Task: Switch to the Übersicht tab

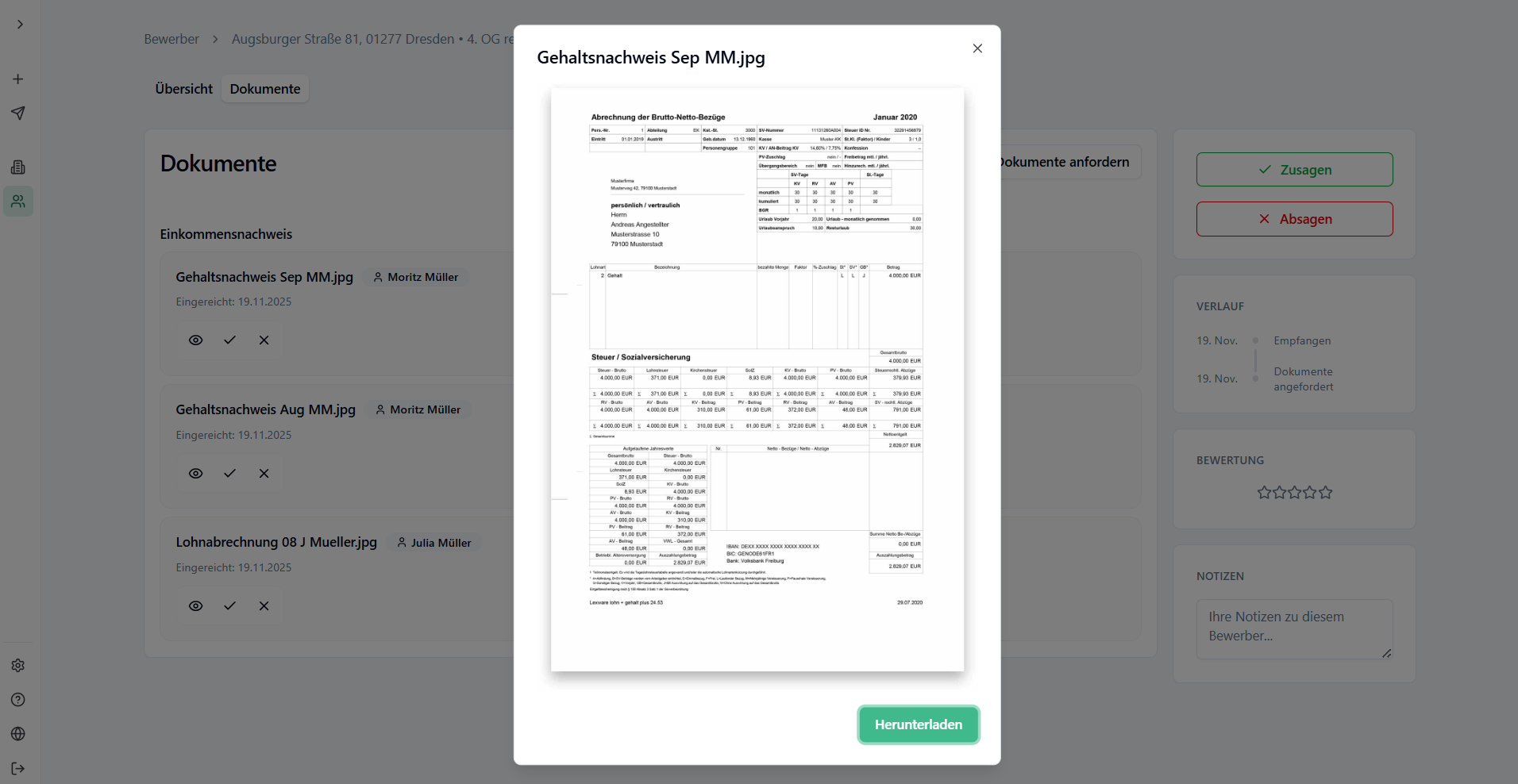Action: (184, 89)
